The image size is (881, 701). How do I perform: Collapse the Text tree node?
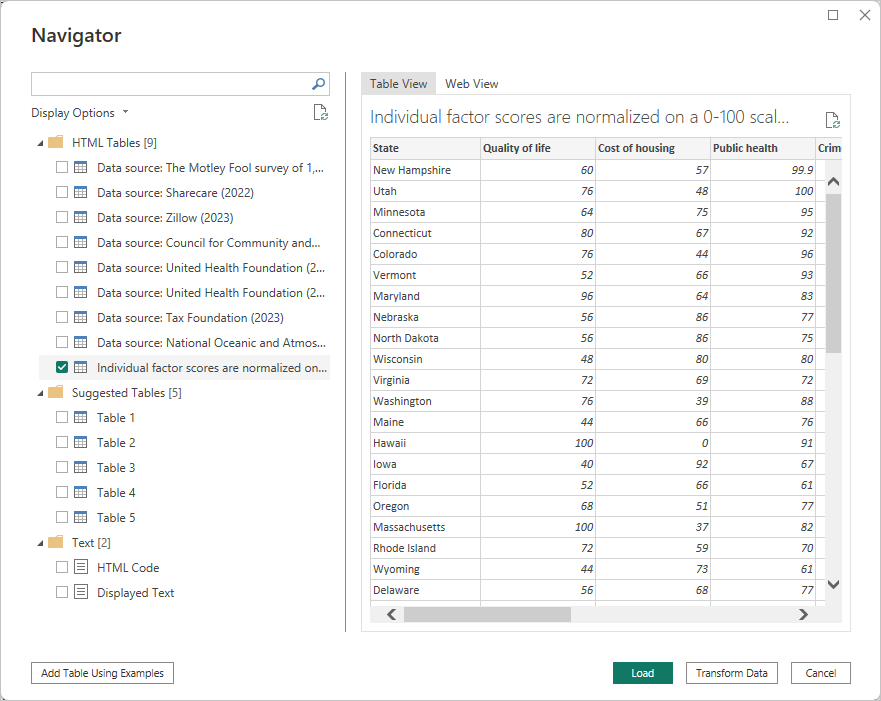pyautogui.click(x=40, y=543)
